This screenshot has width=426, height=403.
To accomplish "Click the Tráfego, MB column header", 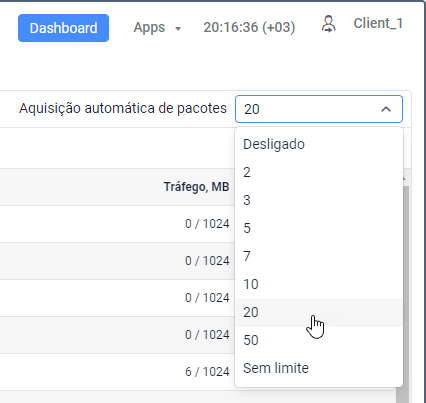I will [x=196, y=187].
